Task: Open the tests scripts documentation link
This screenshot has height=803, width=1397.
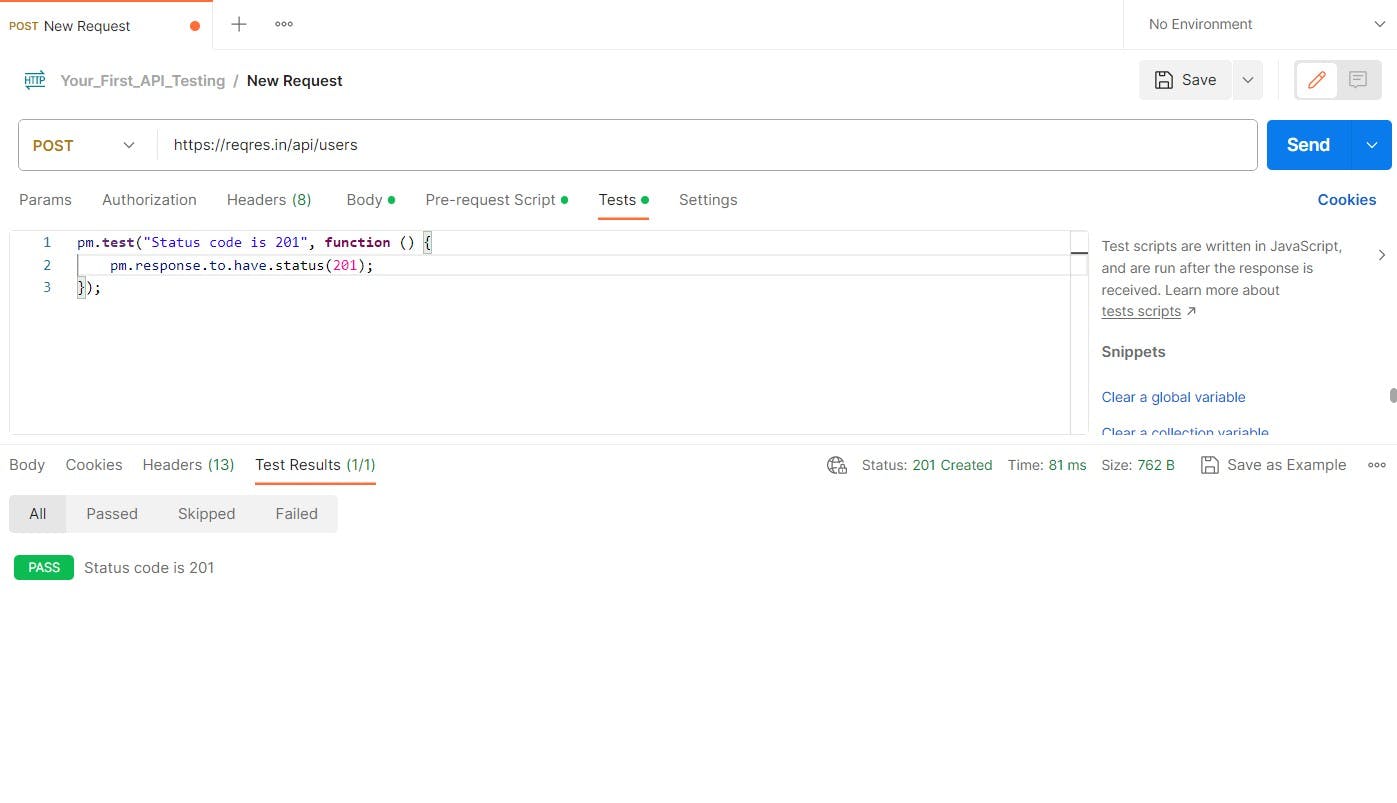Action: (1141, 312)
